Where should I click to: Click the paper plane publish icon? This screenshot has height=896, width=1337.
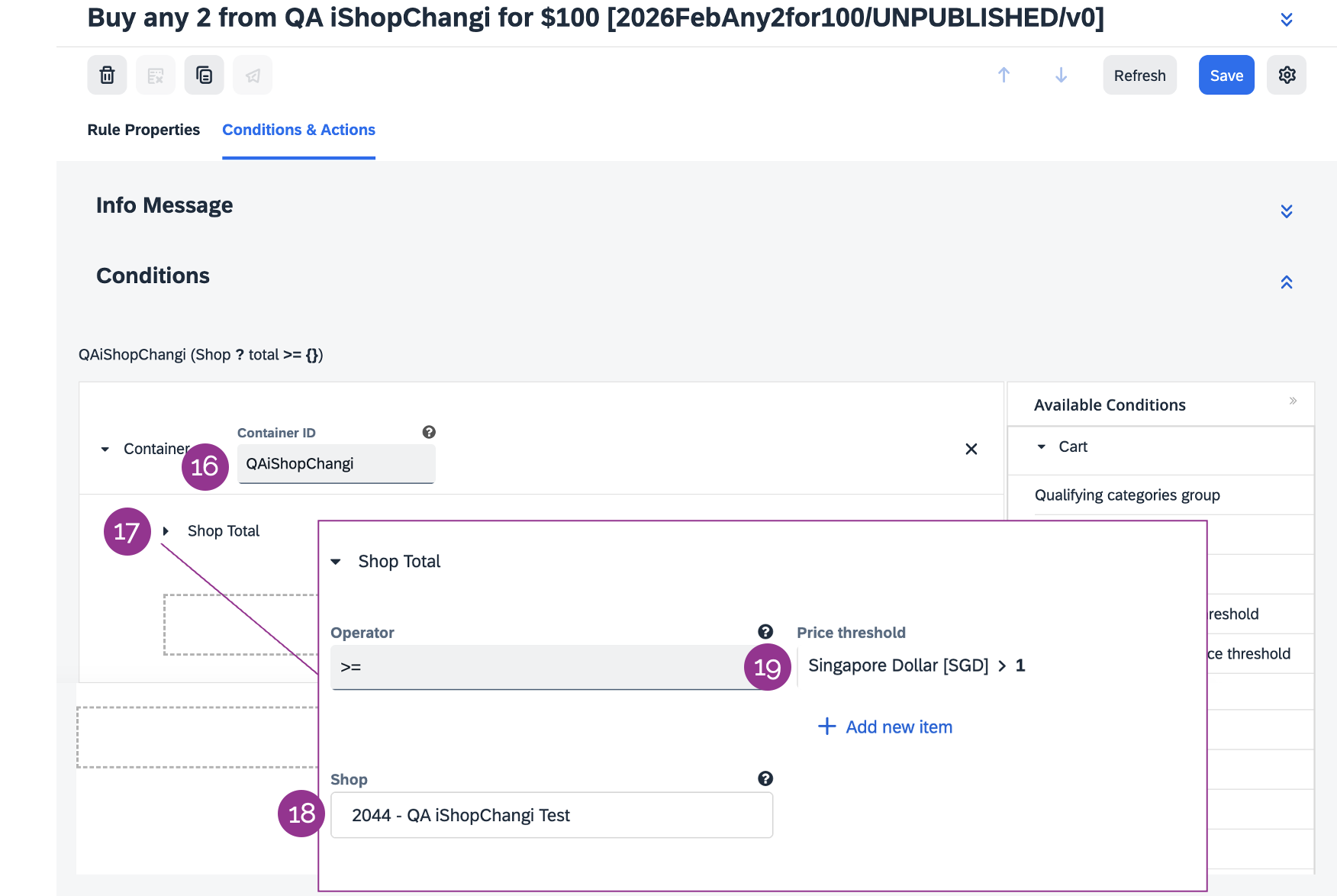click(253, 75)
